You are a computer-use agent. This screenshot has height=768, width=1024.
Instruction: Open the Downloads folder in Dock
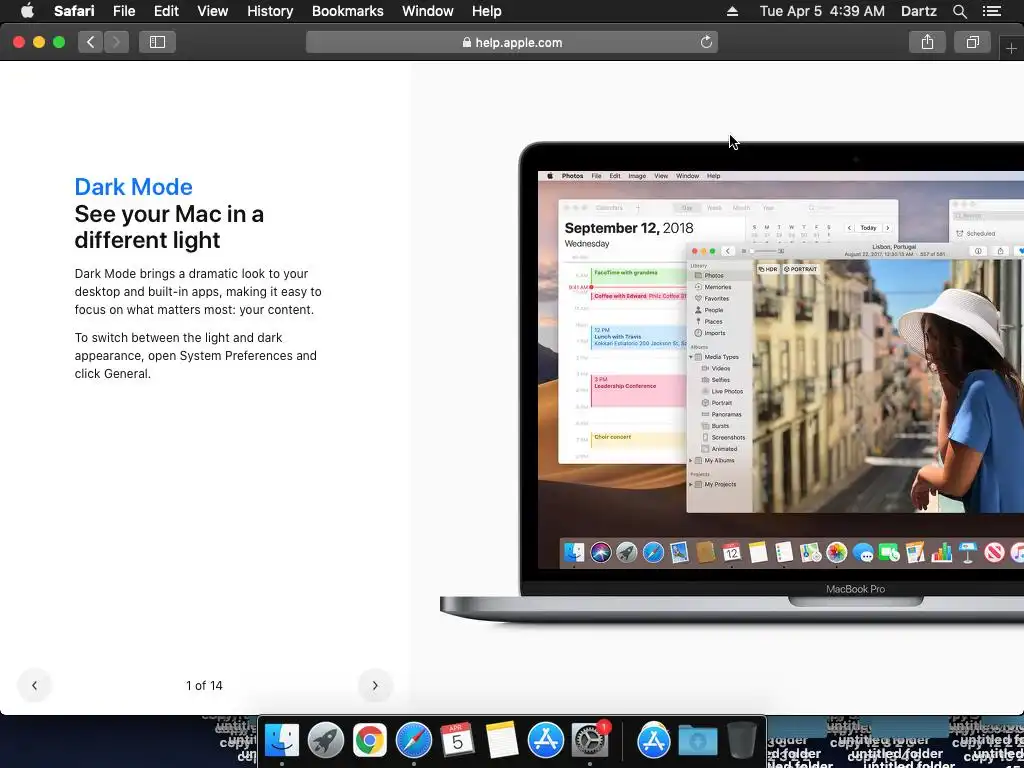tap(697, 741)
